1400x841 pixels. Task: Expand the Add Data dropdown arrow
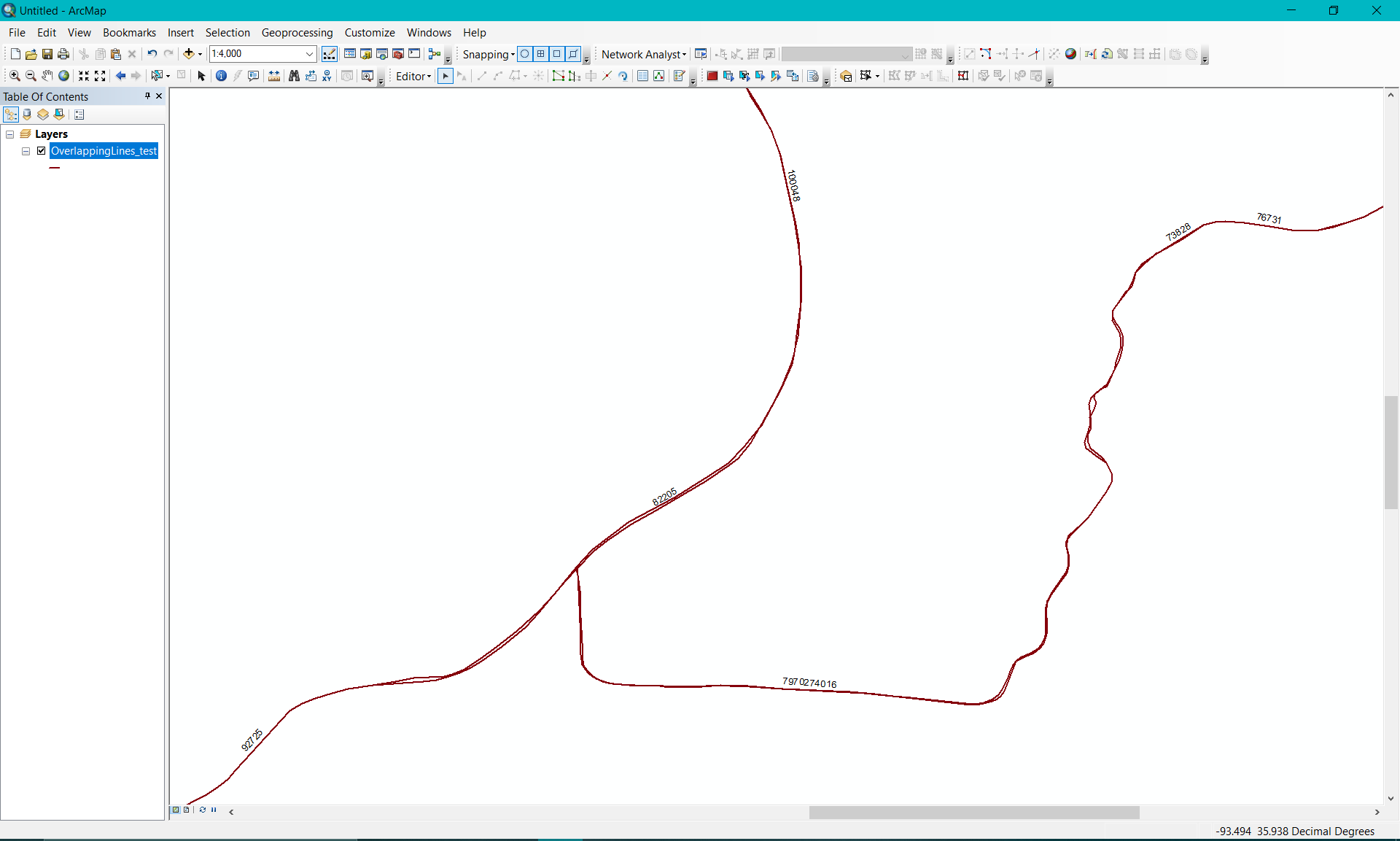(200, 54)
